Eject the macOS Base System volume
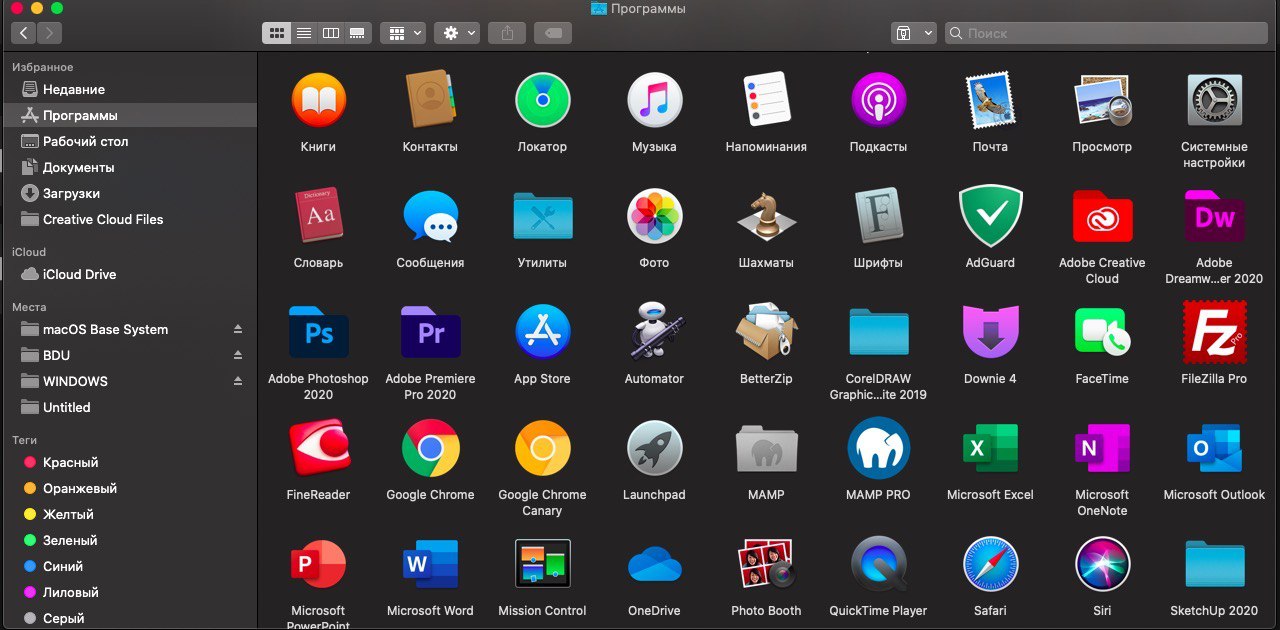The image size is (1280, 630). point(238,329)
